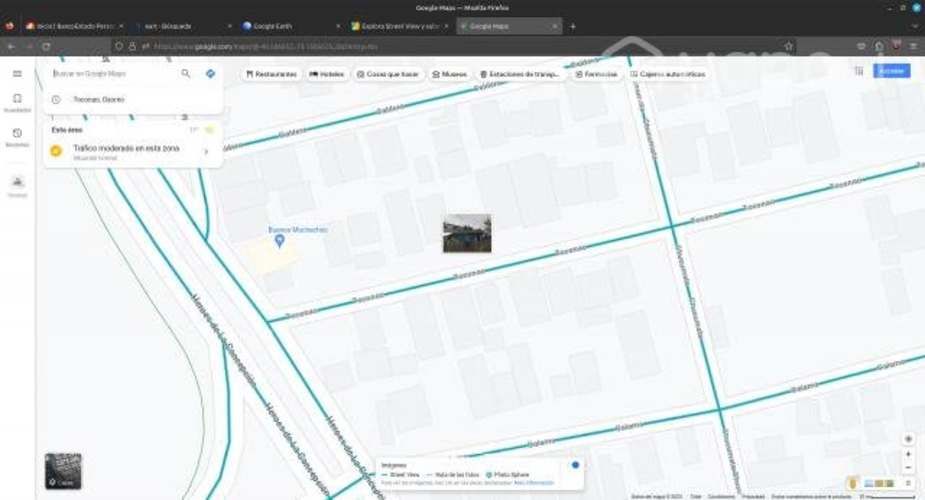Filter by Cajeros automáticos chip
Screen dimensions: 925x500
(x=668, y=74)
